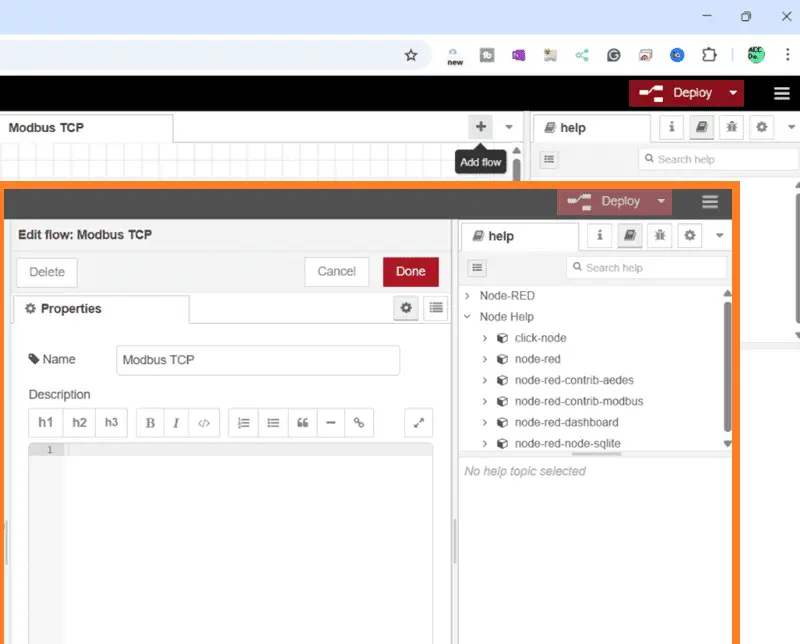Open the flow list dropdown next to Add flow

pos(509,127)
